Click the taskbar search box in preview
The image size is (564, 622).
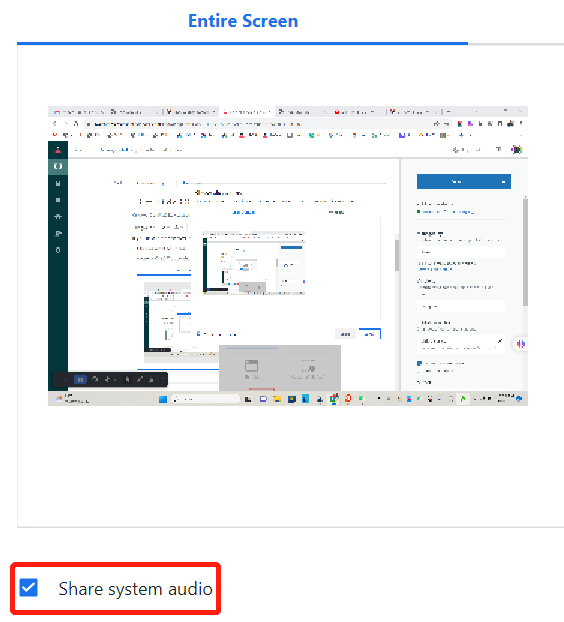click(x=205, y=399)
